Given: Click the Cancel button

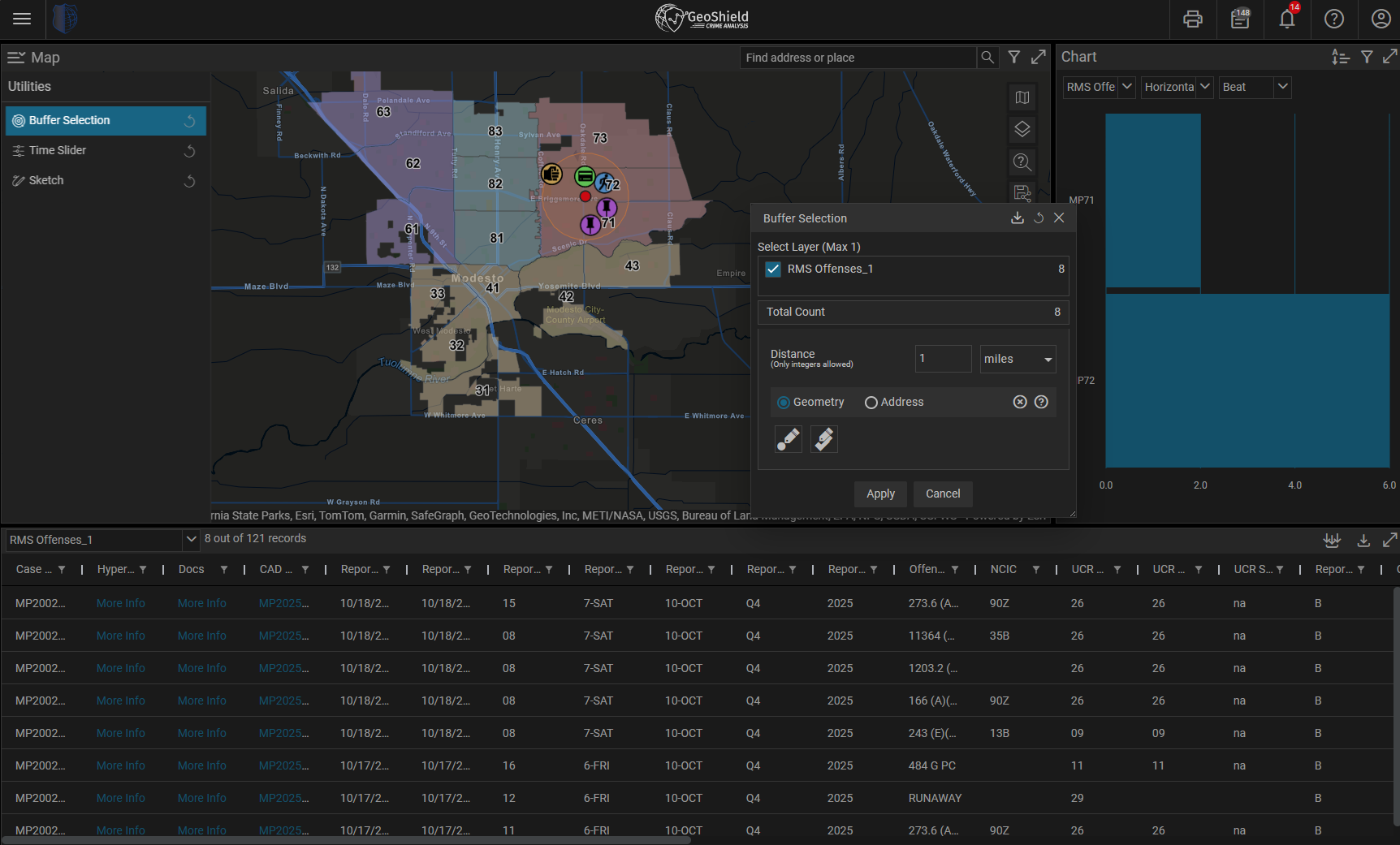Looking at the screenshot, I should 943,494.
